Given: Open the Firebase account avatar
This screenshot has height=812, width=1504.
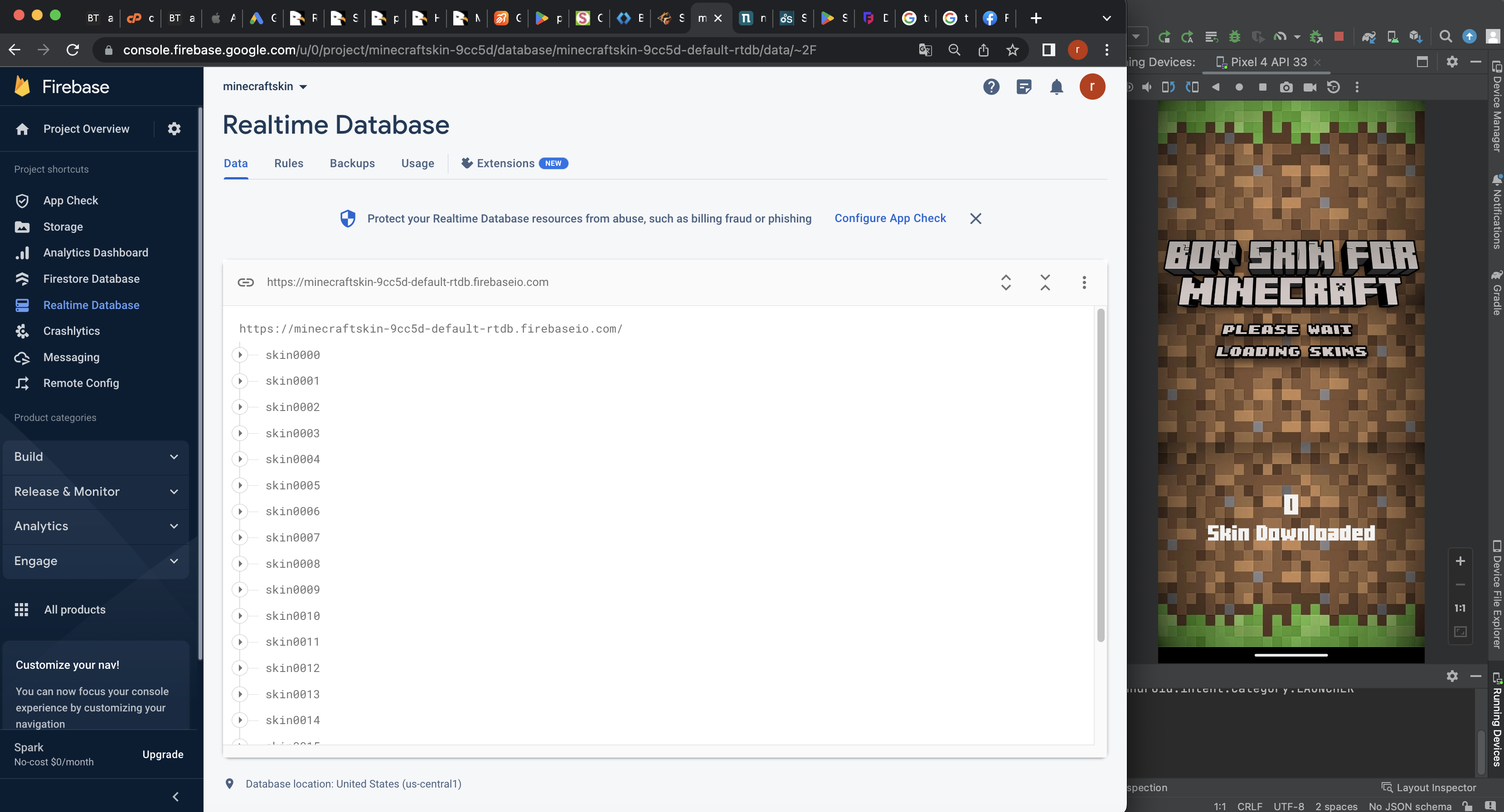Looking at the screenshot, I should pyautogui.click(x=1092, y=87).
